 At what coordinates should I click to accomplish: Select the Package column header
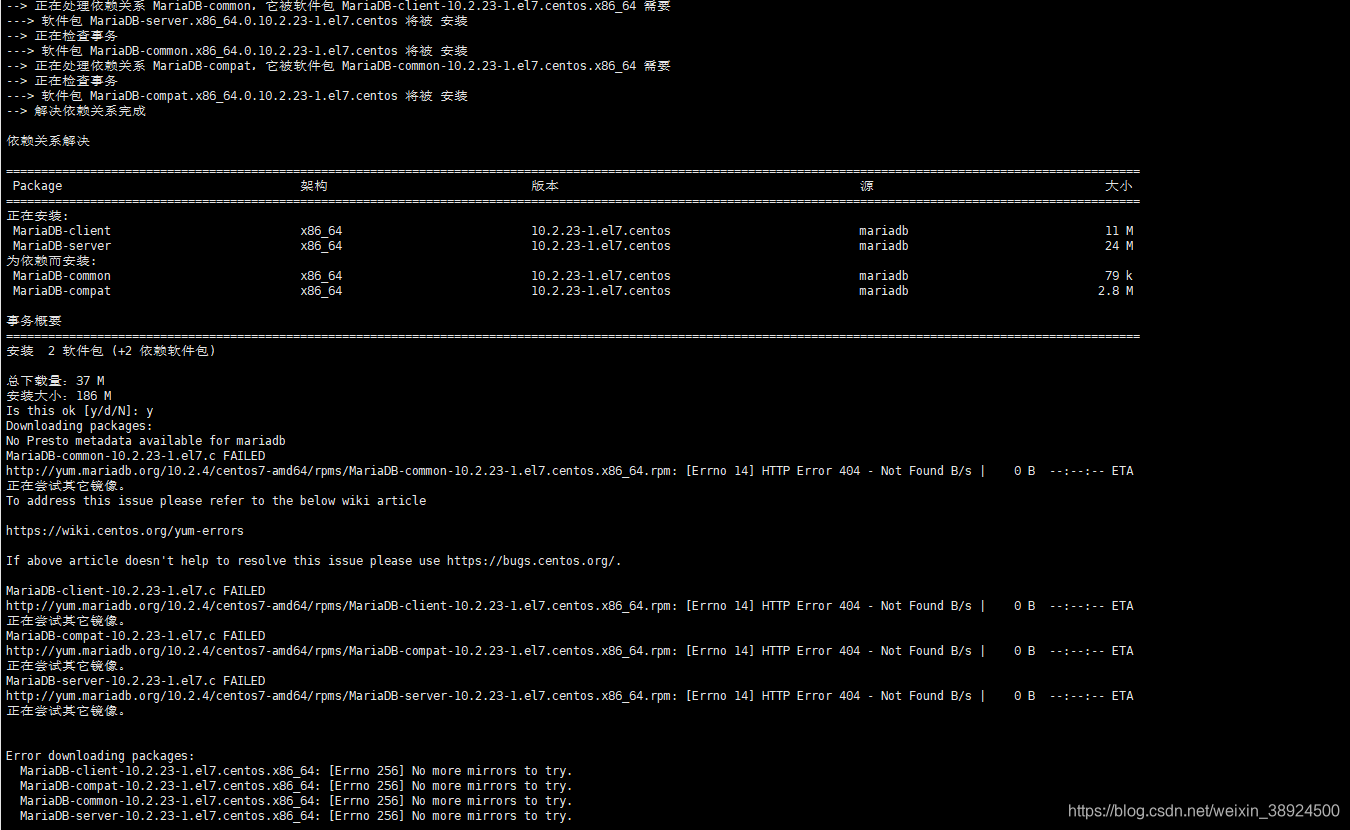click(37, 185)
